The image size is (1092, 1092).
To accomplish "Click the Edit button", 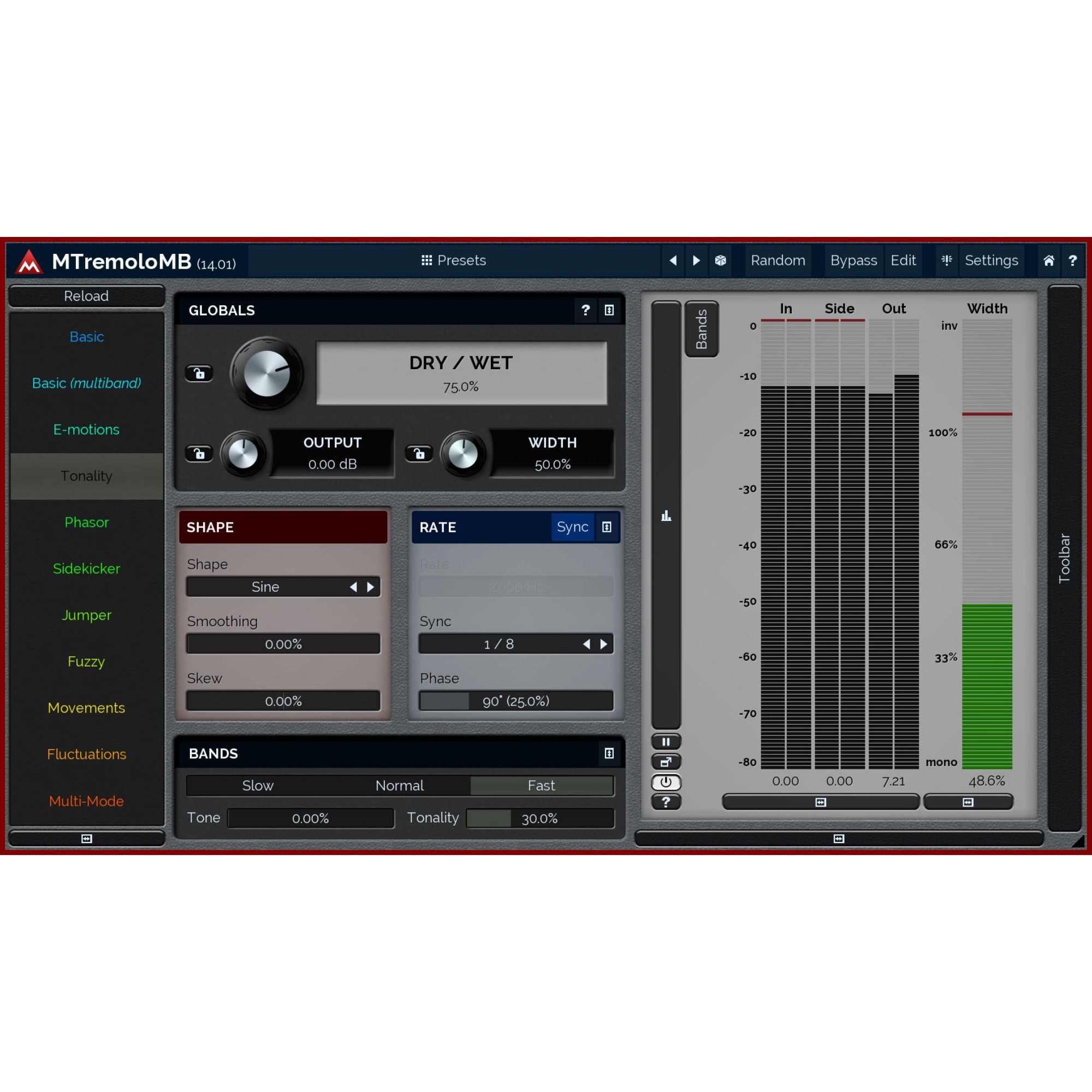I will click(903, 260).
